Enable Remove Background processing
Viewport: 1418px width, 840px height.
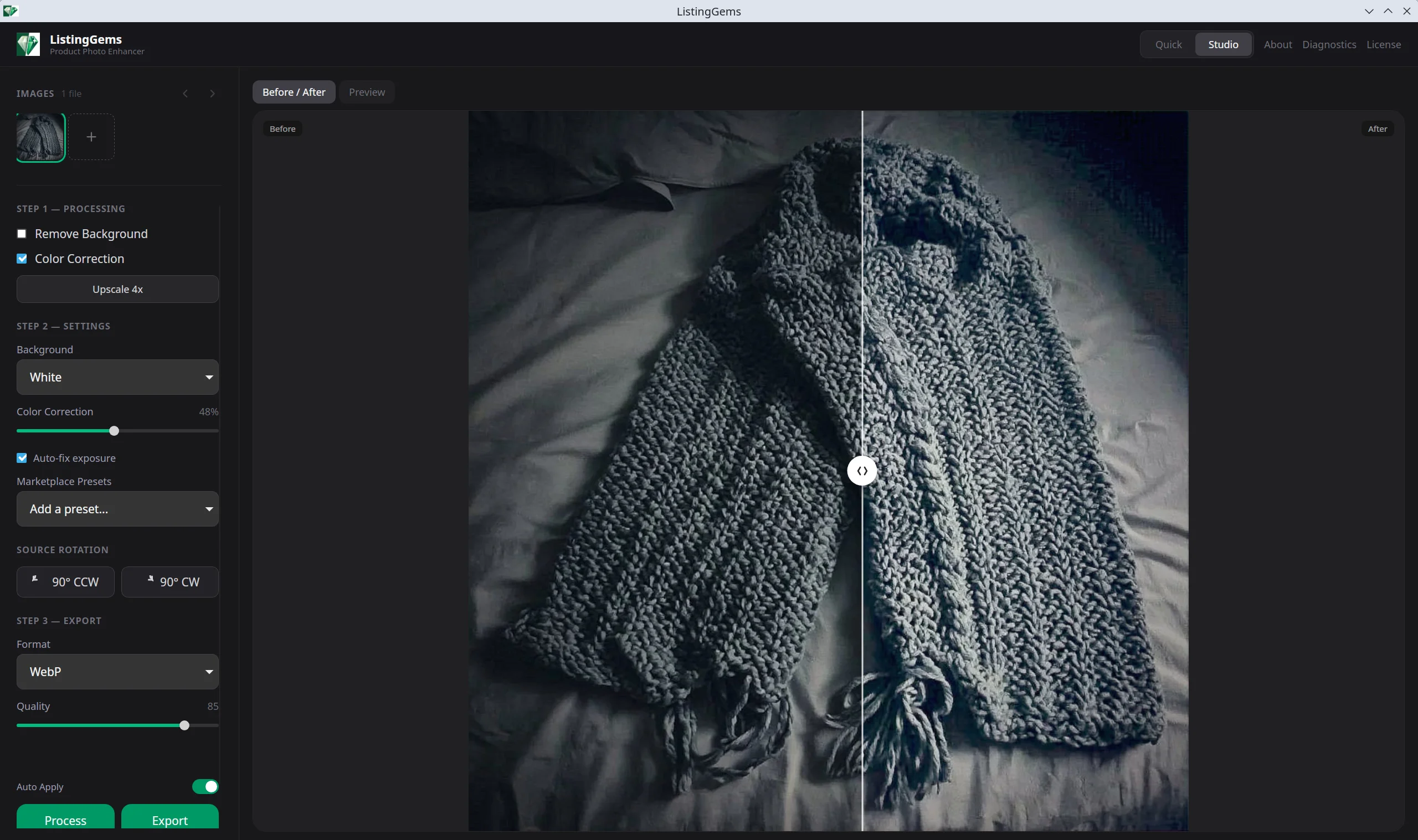22,233
